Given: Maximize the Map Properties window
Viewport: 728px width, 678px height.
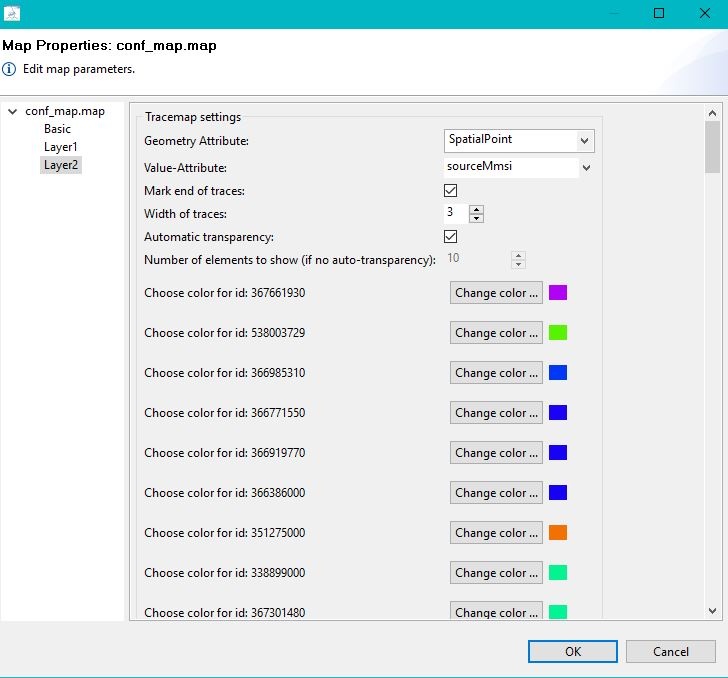Looking at the screenshot, I should click(658, 13).
